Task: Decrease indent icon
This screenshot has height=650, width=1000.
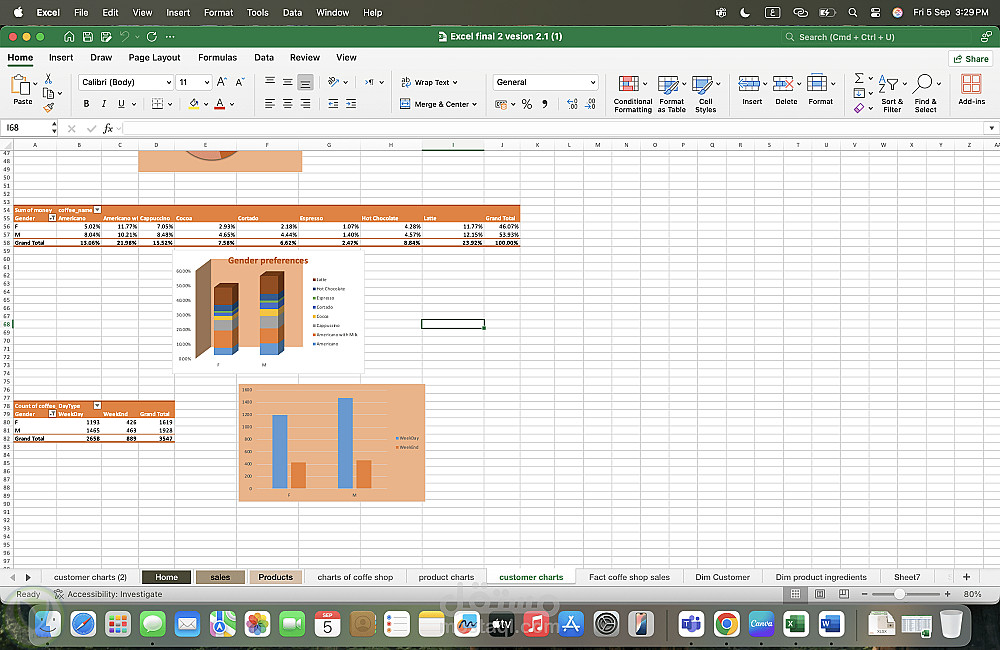Action: pos(333,103)
